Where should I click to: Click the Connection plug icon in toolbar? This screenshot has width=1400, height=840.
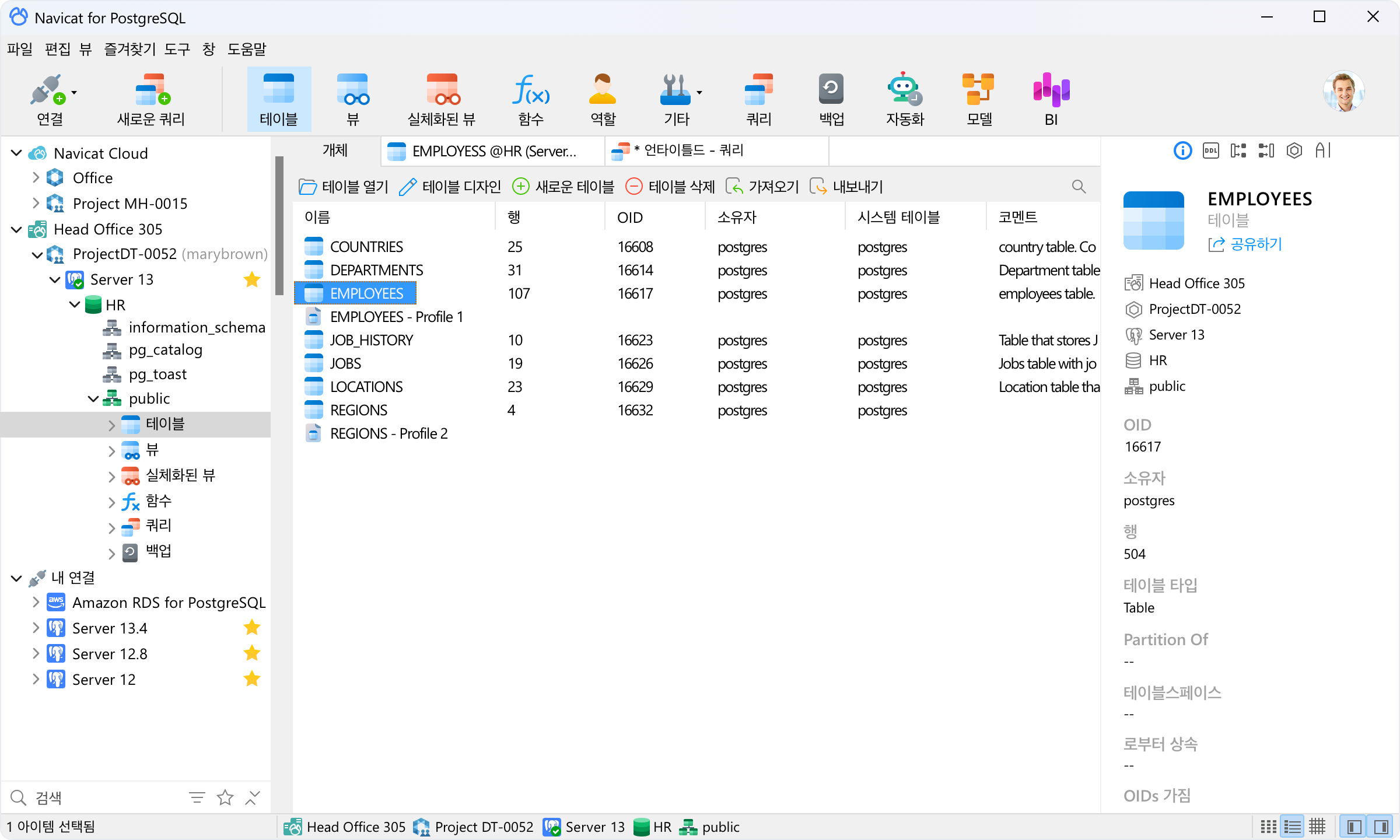[x=49, y=90]
